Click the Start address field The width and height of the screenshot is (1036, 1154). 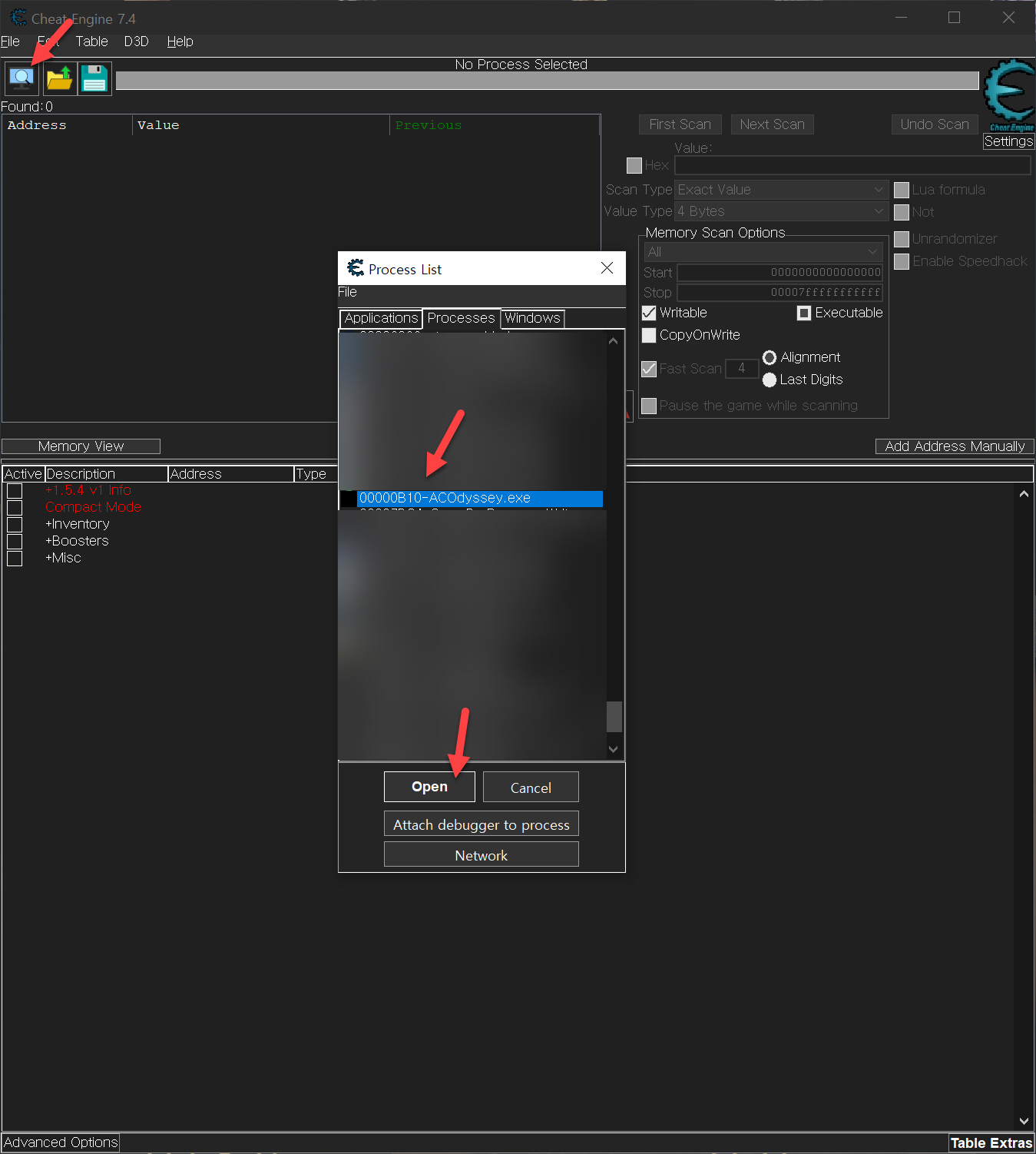780,273
